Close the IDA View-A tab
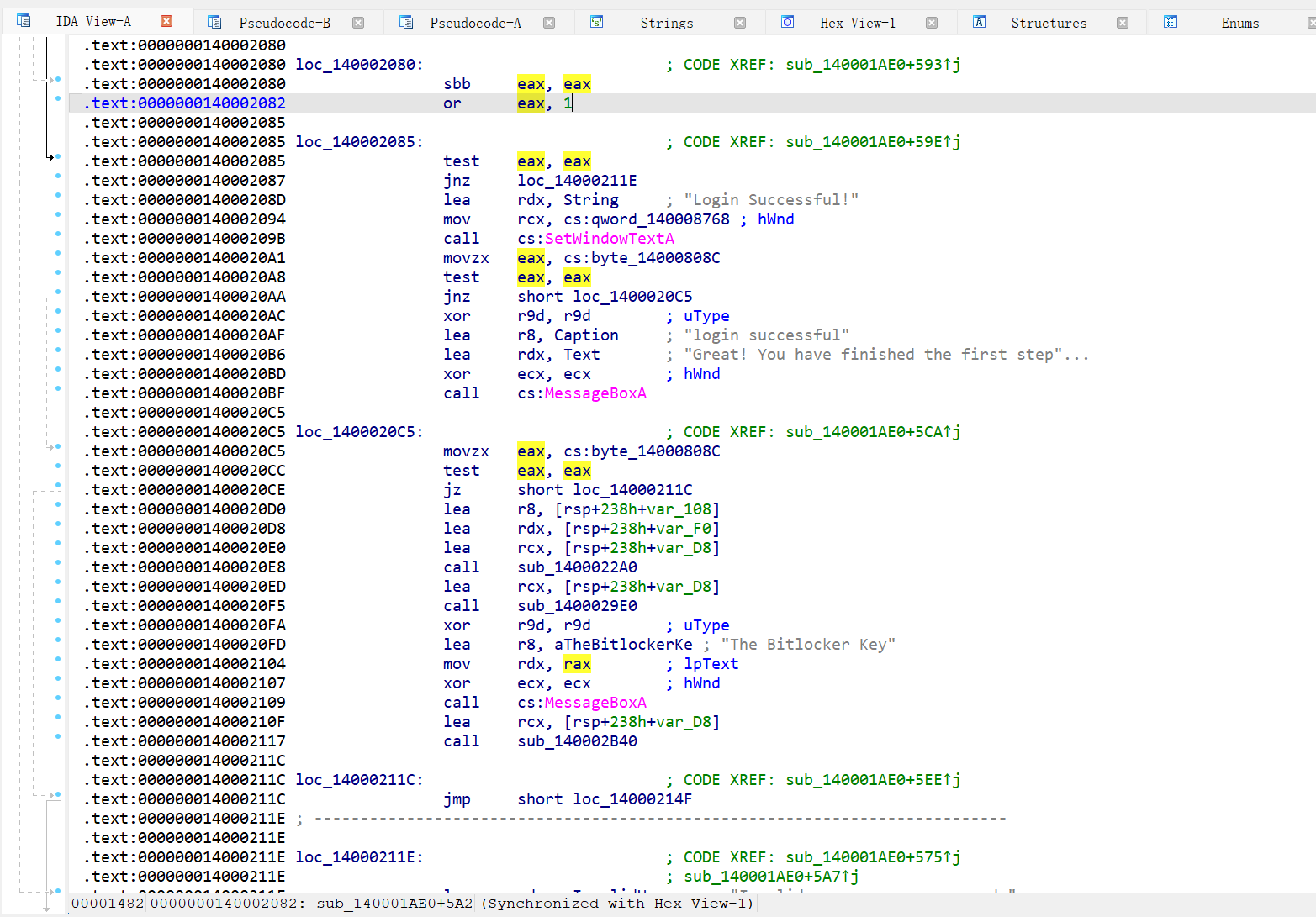Viewport: 1316px width, 917px height. (166, 21)
